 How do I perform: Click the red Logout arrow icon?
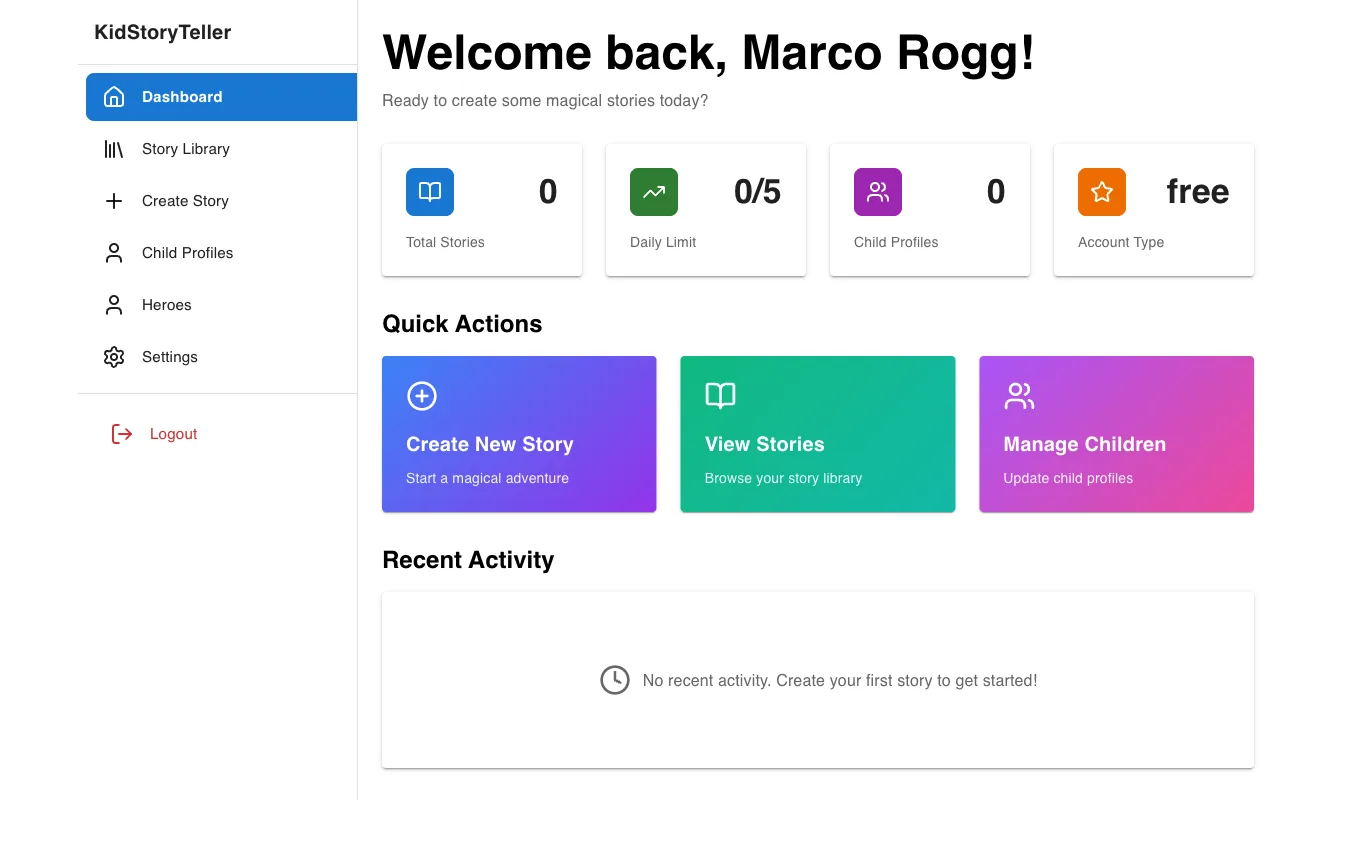(122, 434)
